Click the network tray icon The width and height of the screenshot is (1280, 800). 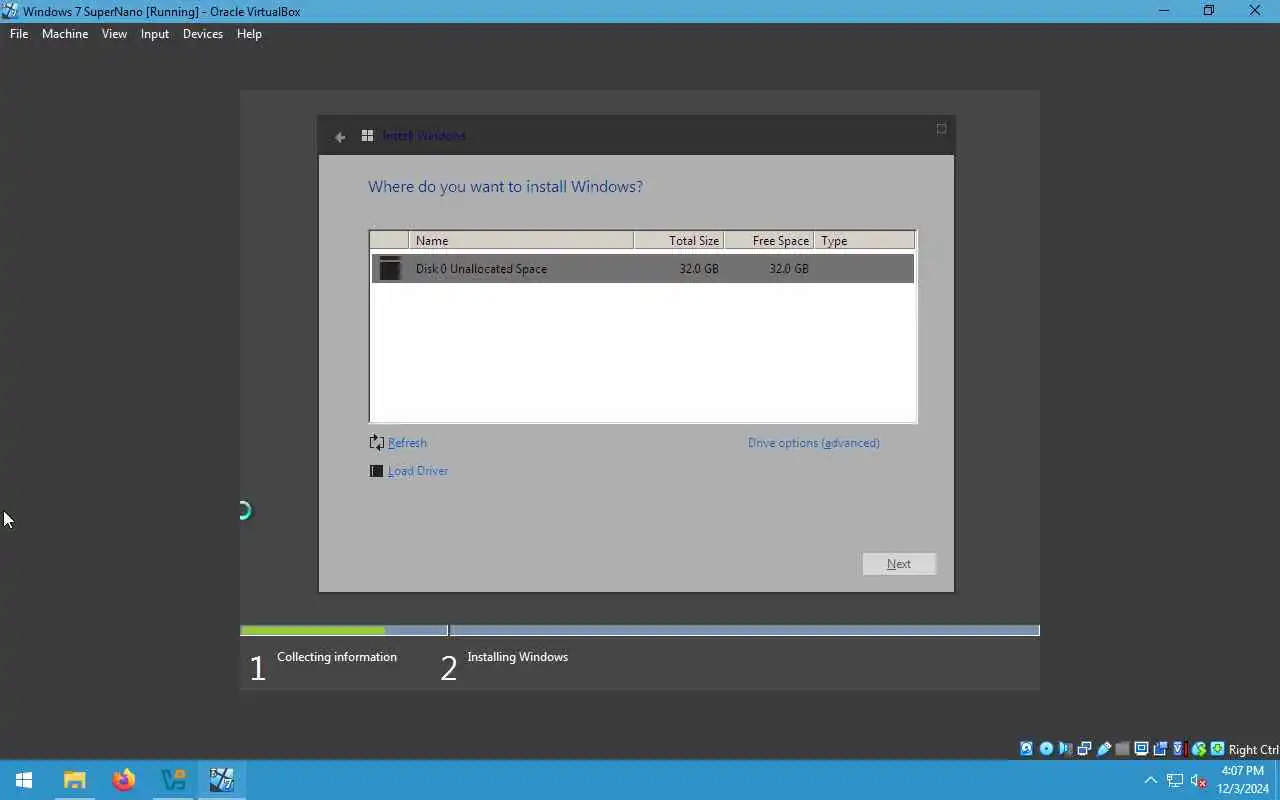[1175, 780]
